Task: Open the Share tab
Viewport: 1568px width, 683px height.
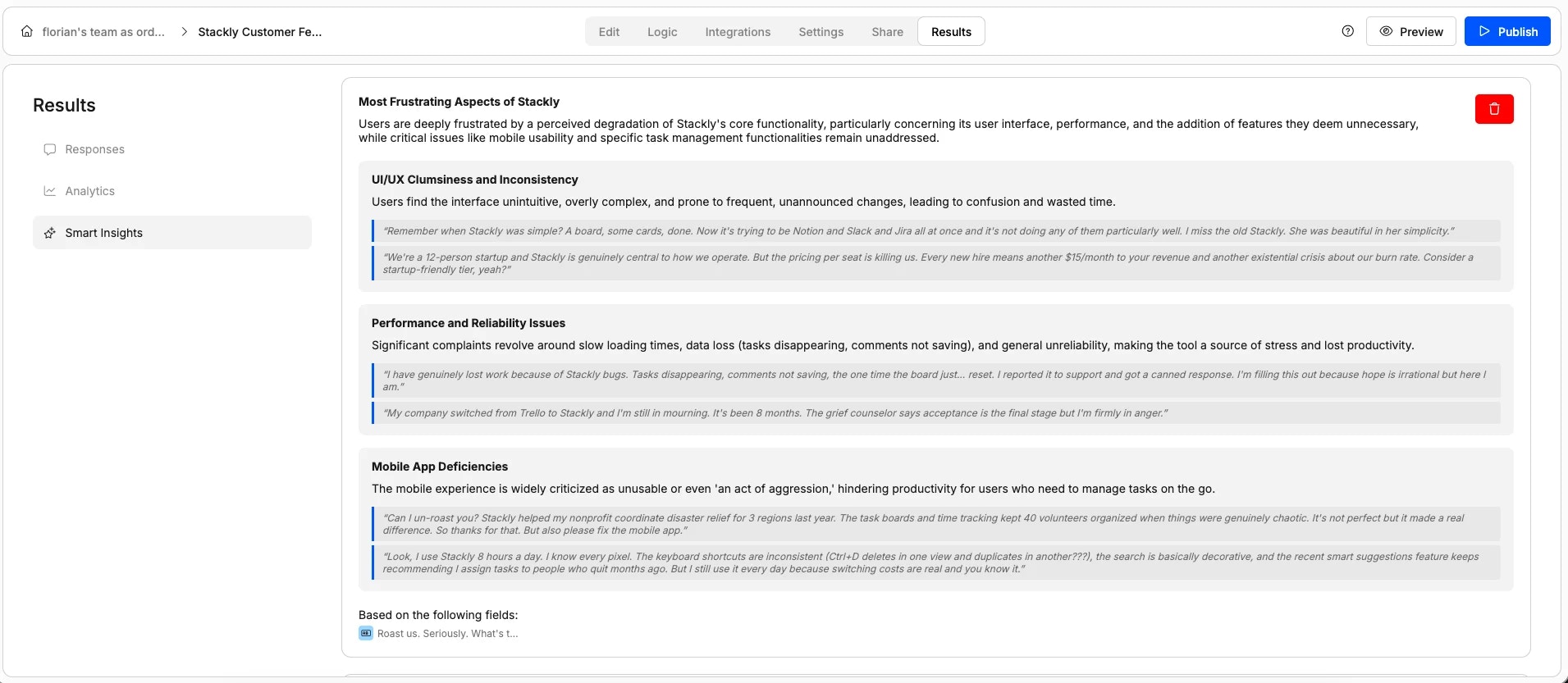Action: pyautogui.click(x=886, y=31)
